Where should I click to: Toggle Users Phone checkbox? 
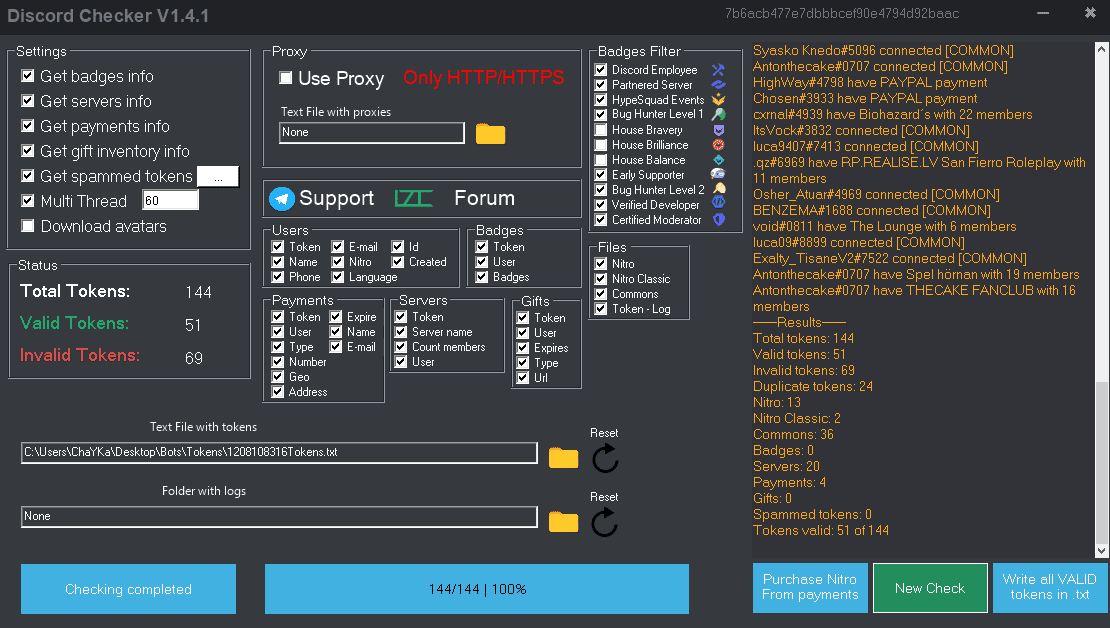click(278, 277)
